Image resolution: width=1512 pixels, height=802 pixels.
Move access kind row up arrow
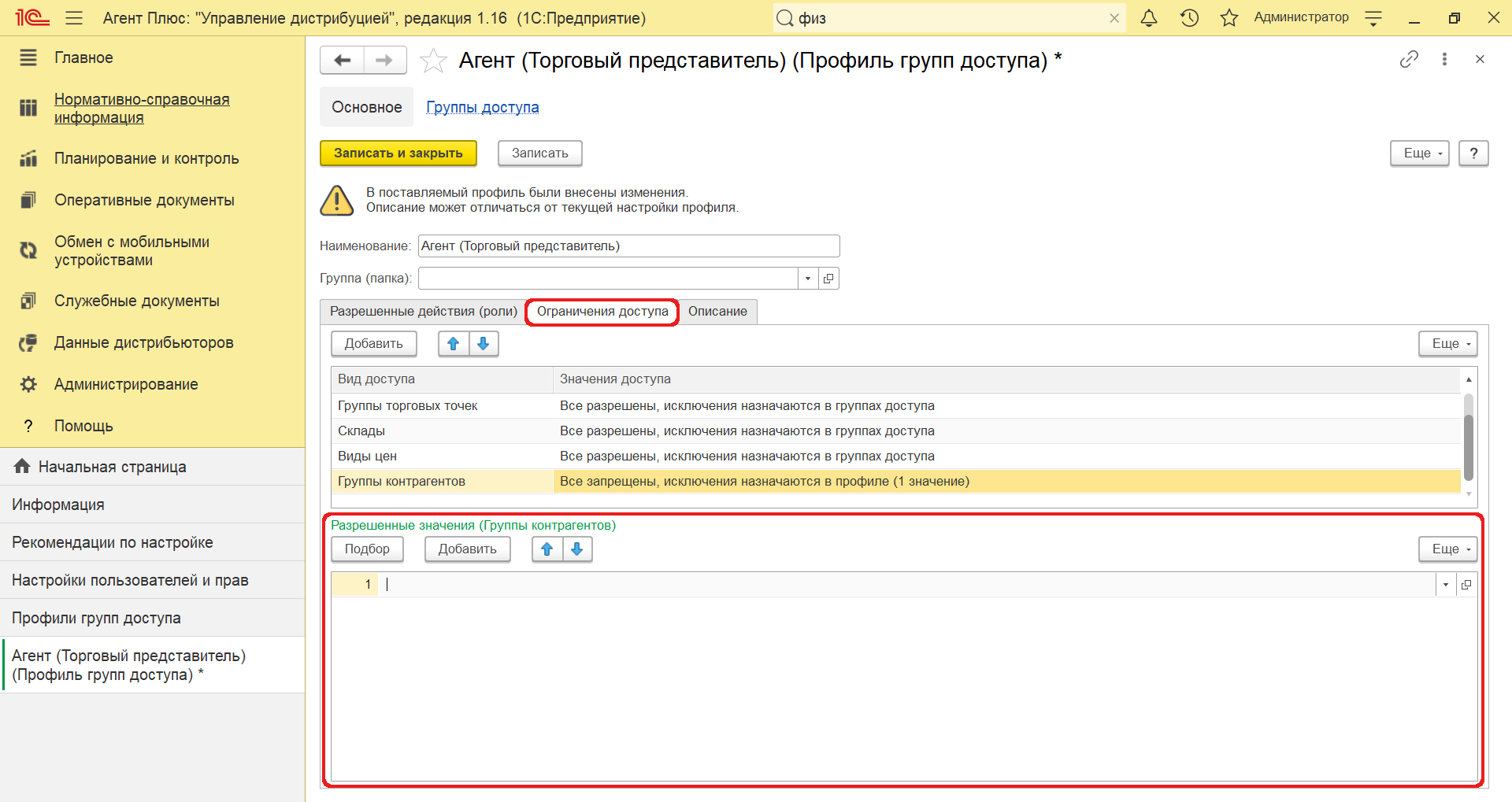453,343
